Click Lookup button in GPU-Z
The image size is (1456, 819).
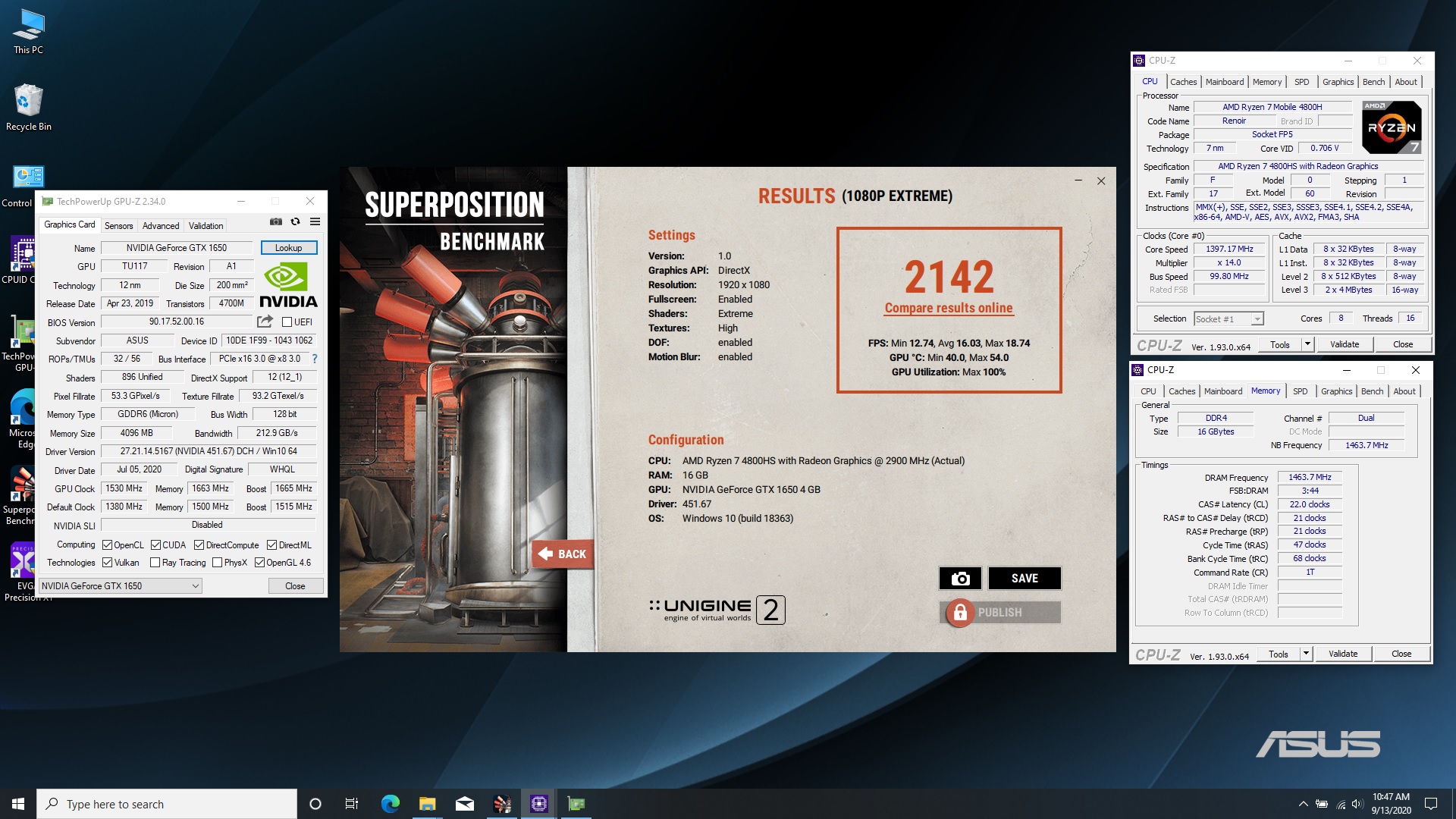[x=288, y=248]
